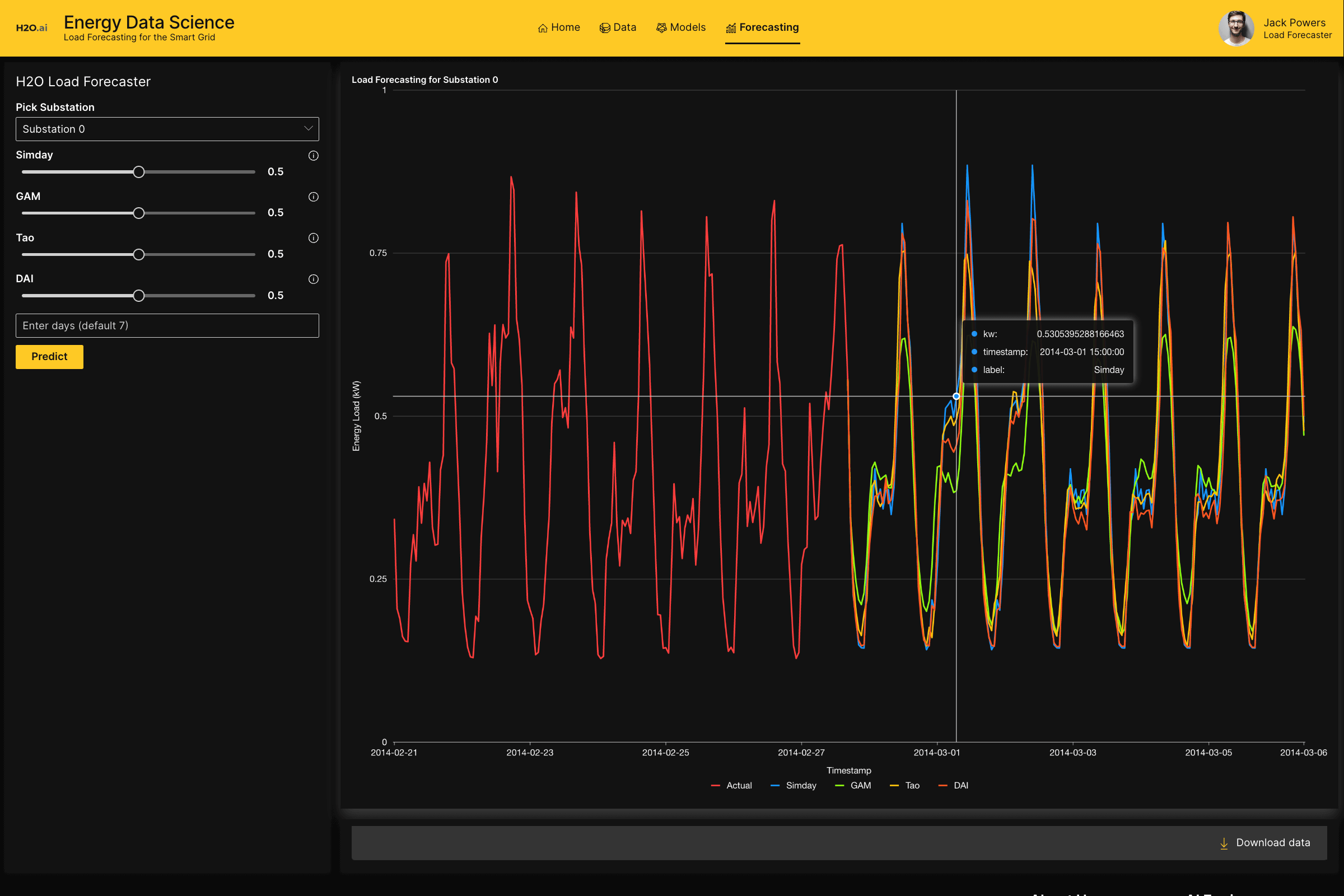Click the Enter days input field
Image resolution: width=1344 pixels, height=896 pixels.
click(167, 326)
